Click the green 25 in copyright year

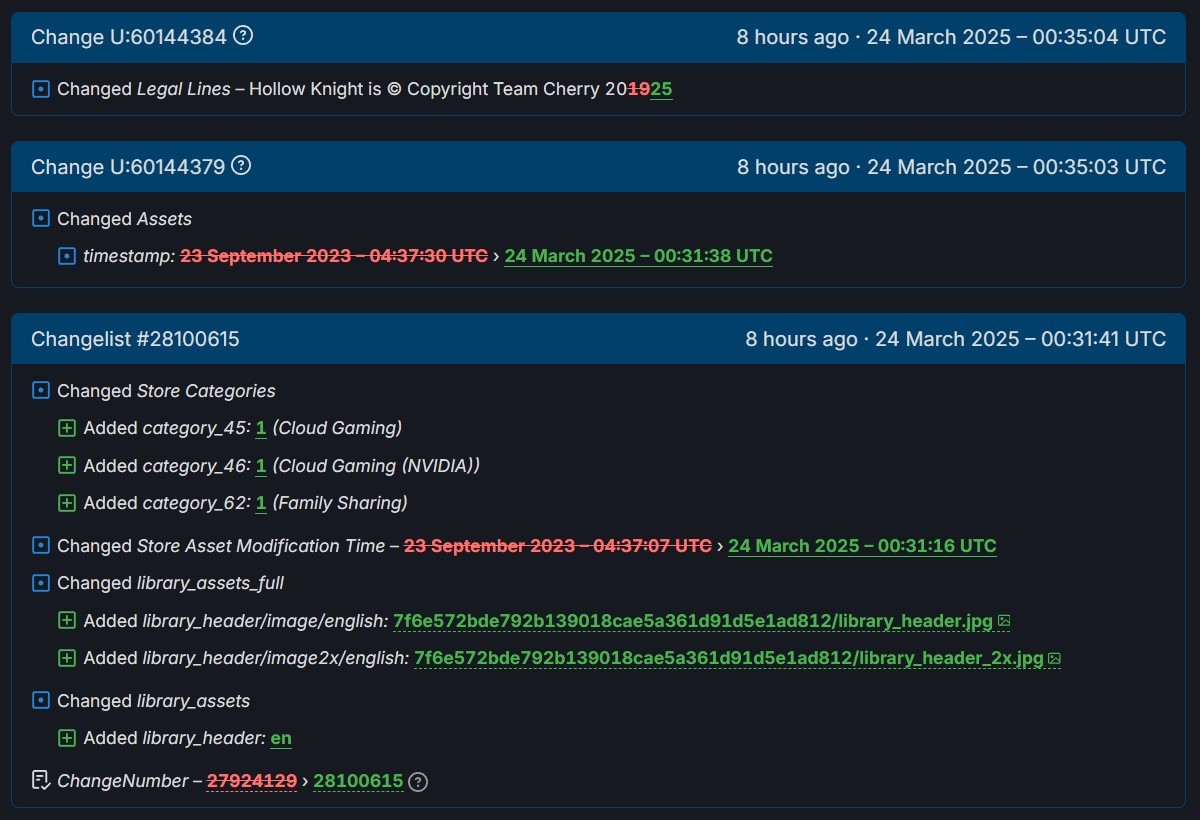coord(661,89)
